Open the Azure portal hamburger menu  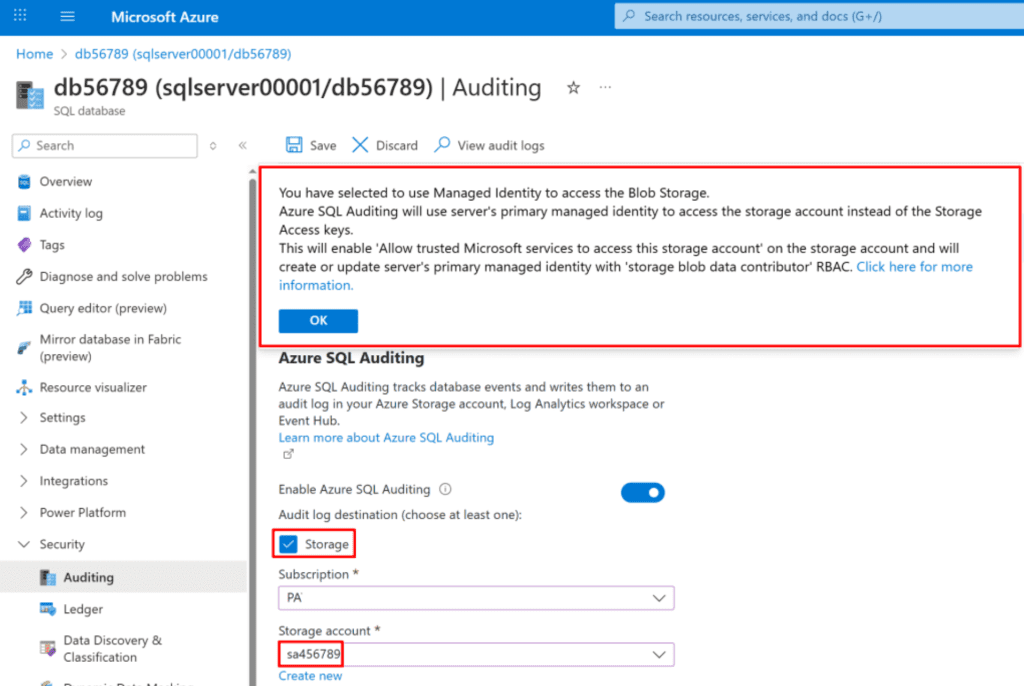coord(68,17)
